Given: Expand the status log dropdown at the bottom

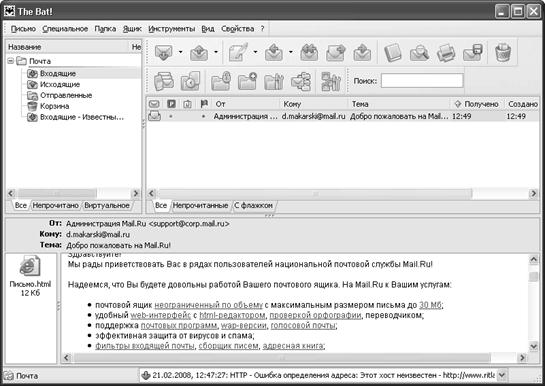Looking at the screenshot, I should pyautogui.click(x=502, y=375).
